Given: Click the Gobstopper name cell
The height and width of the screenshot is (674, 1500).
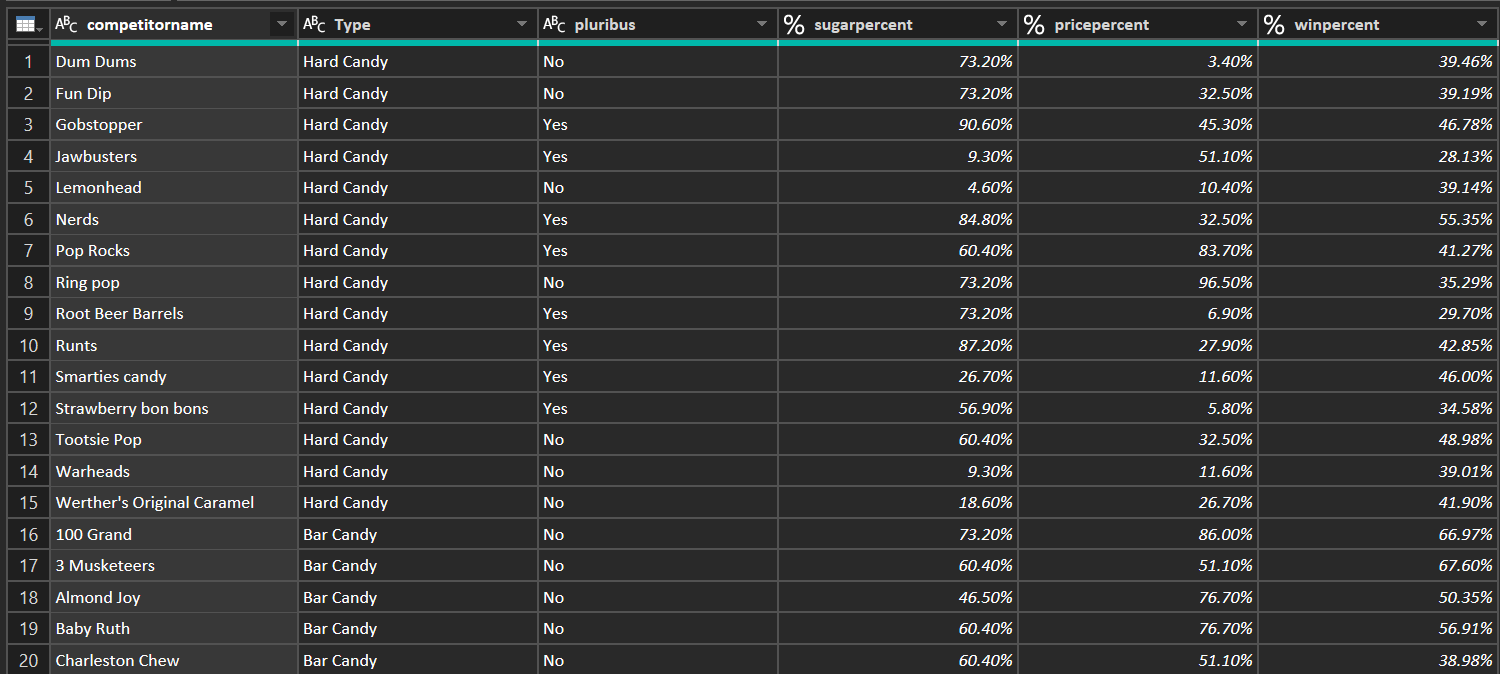Looking at the screenshot, I should pos(99,125).
